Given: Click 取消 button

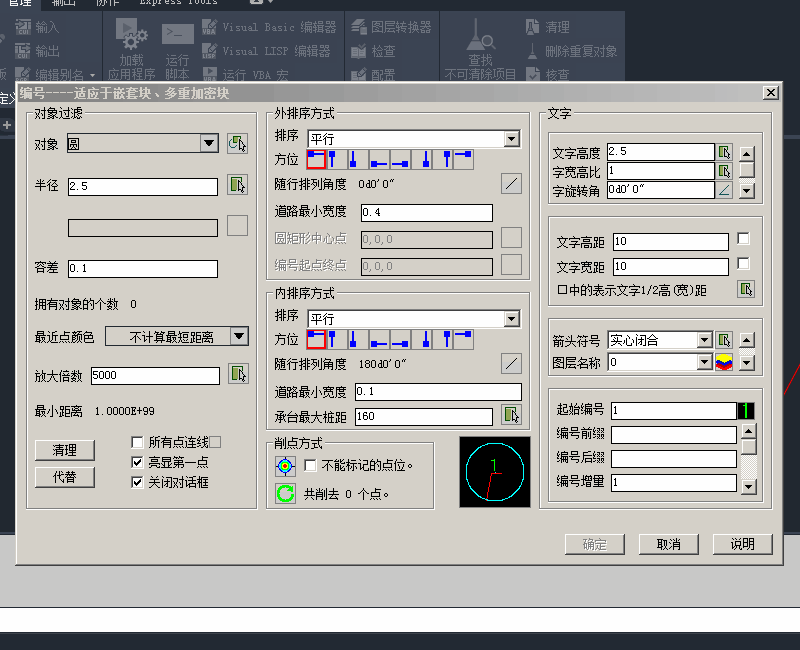Looking at the screenshot, I should (669, 544).
